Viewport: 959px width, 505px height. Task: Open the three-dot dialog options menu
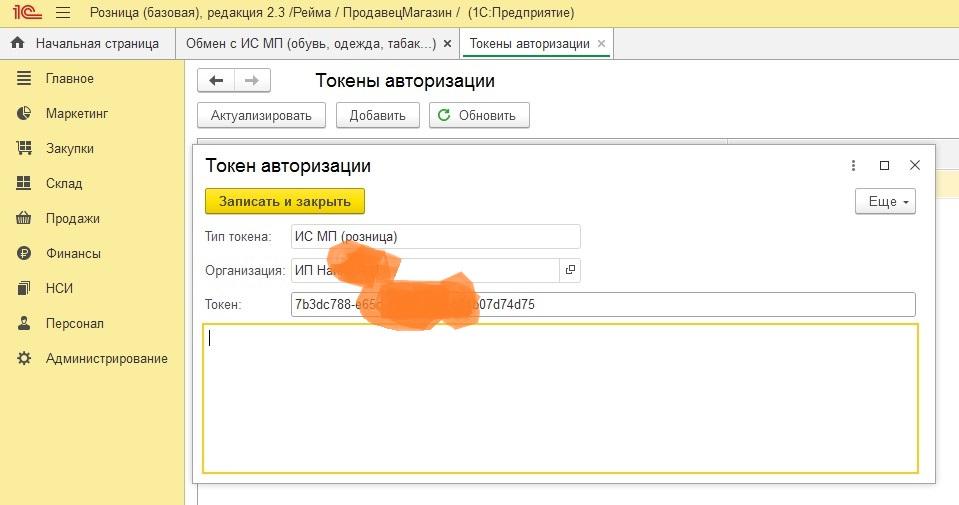[x=853, y=166]
